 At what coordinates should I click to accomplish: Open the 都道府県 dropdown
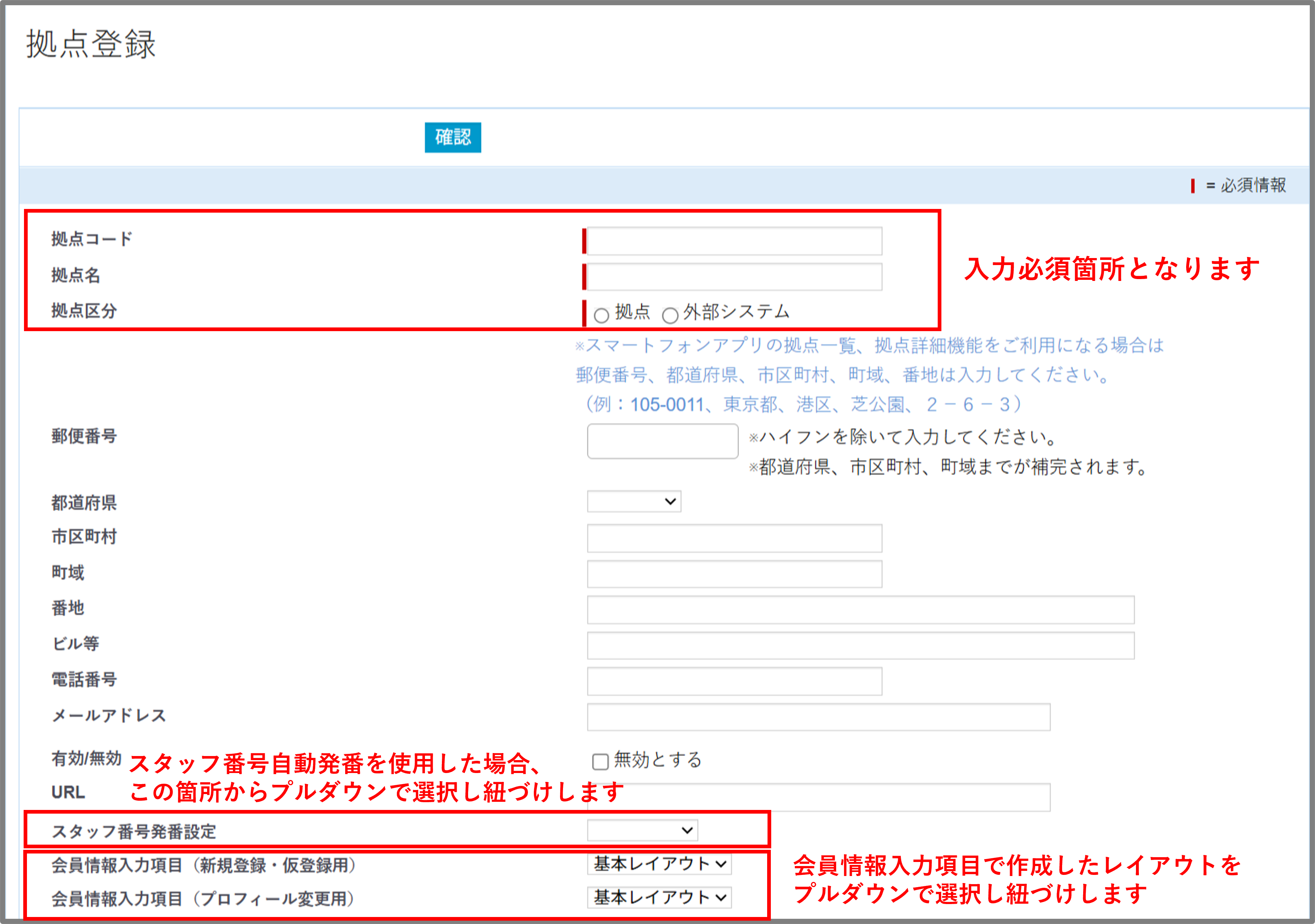(634, 501)
